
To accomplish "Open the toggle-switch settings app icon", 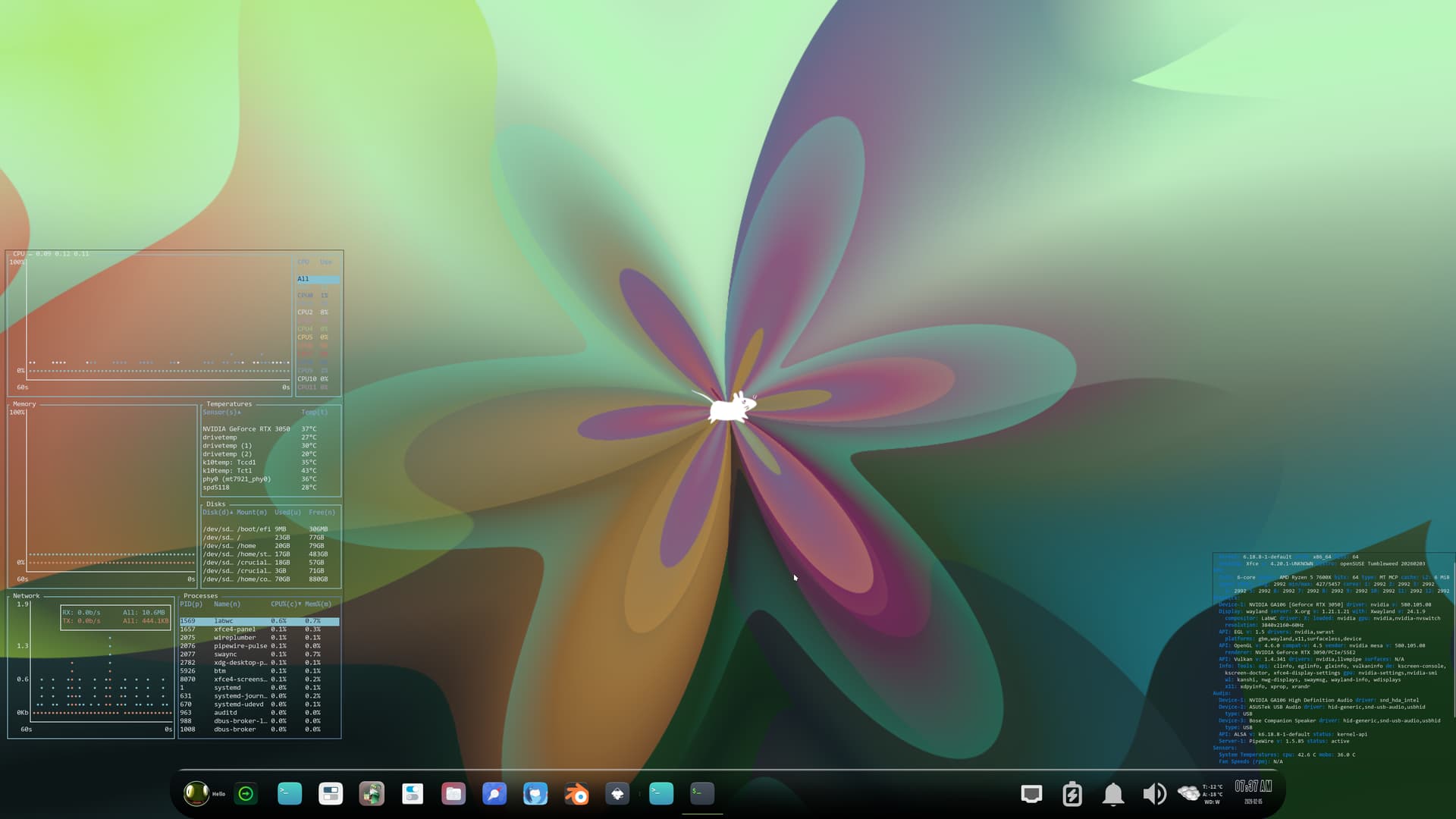I will pyautogui.click(x=413, y=794).
